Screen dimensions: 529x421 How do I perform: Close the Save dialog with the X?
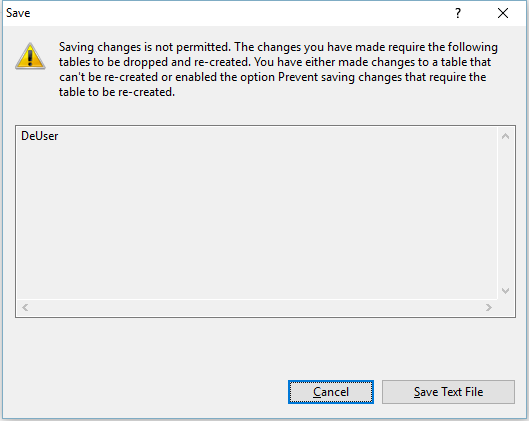[x=503, y=13]
